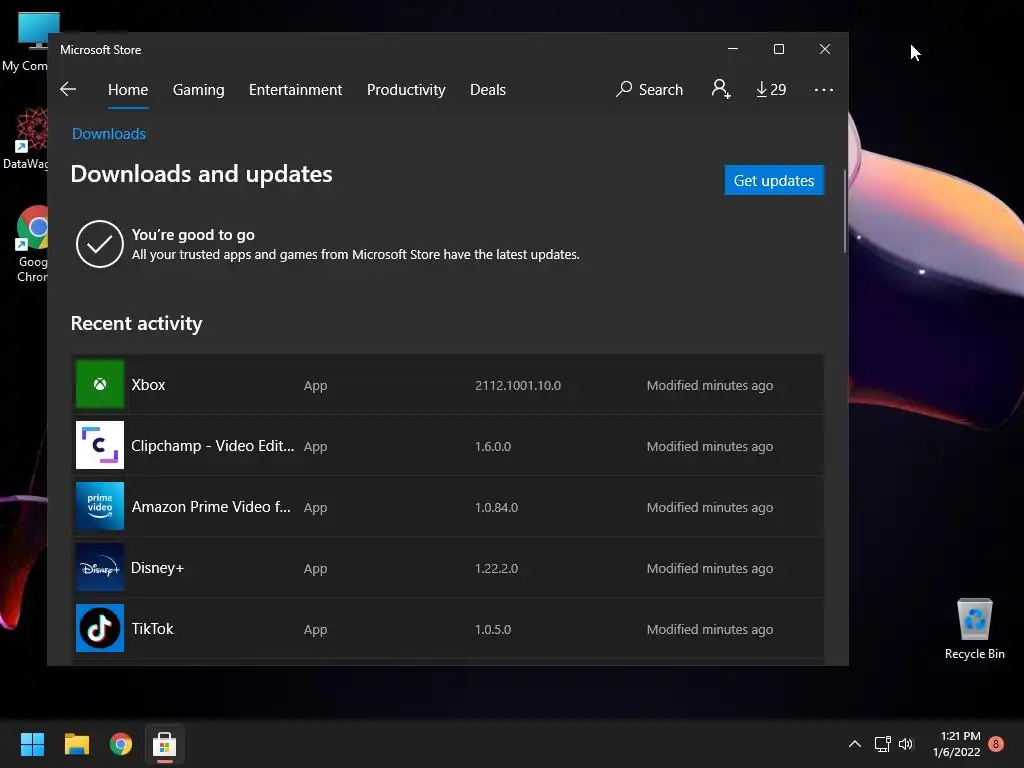Switch to the Home tab
This screenshot has width=1024, height=768.
[x=128, y=89]
